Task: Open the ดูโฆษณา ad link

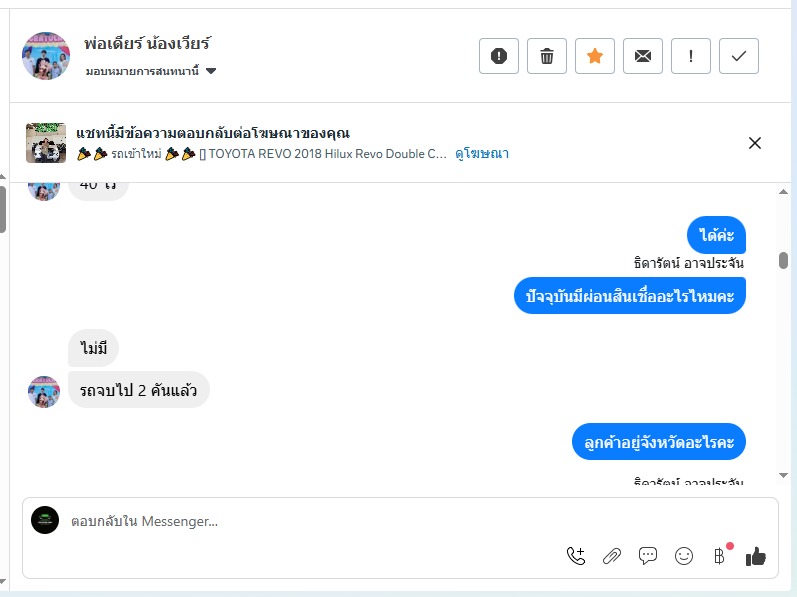Action: [482, 153]
